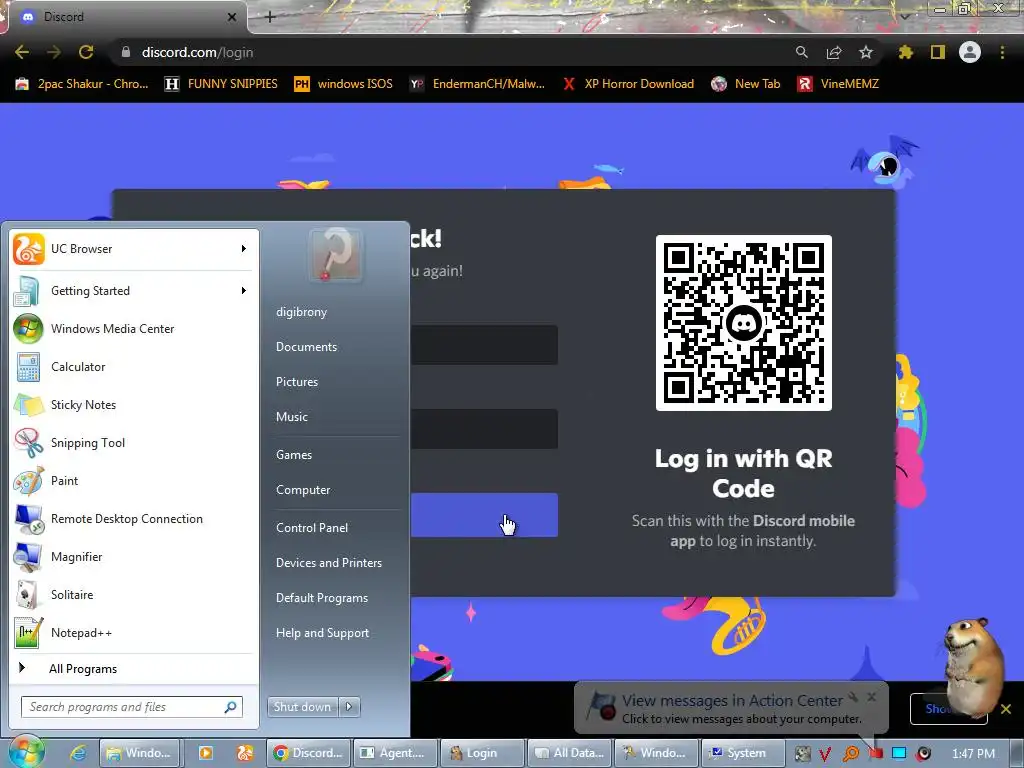Open Windows Media Player taskbar icon

[x=205, y=753]
